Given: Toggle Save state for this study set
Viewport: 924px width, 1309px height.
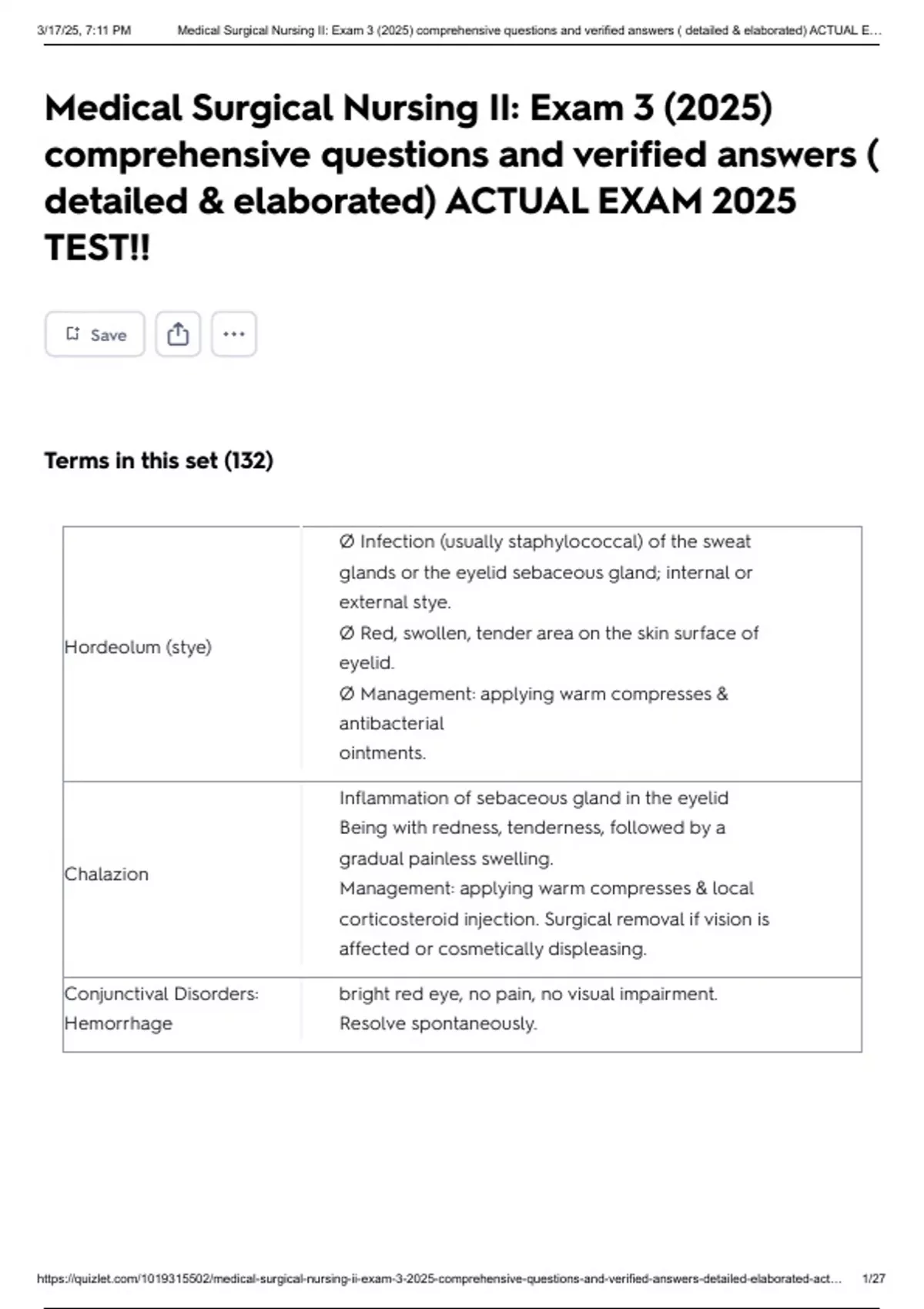Looking at the screenshot, I should click(x=94, y=333).
